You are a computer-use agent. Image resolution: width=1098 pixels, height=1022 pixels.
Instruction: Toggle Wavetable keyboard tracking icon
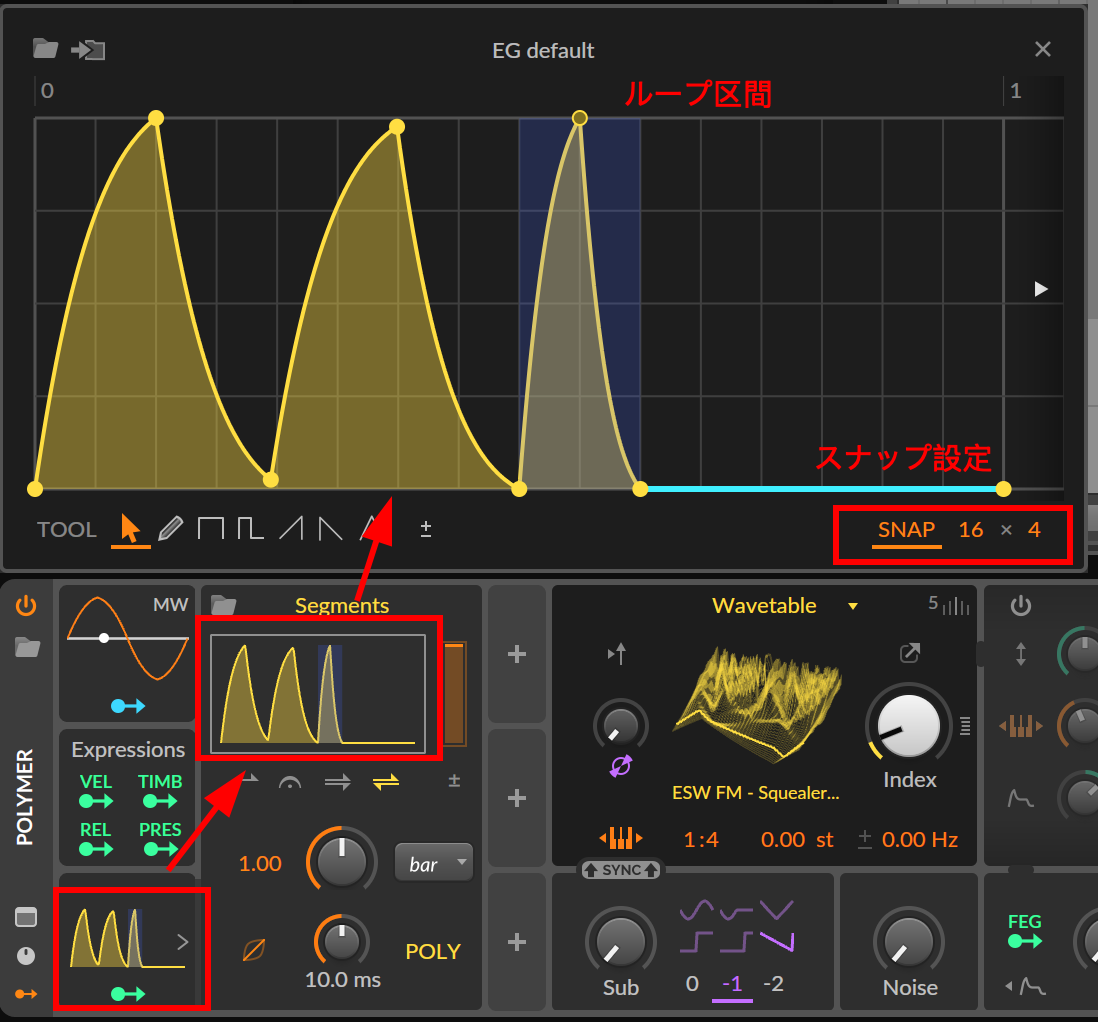pos(620,838)
